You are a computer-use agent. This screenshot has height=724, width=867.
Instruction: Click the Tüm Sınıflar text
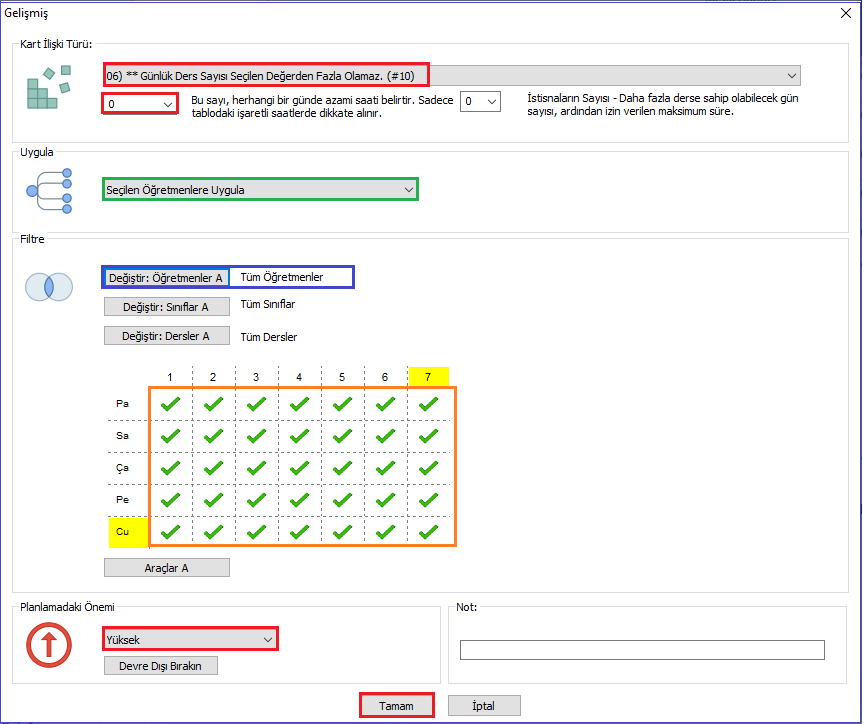point(268,304)
